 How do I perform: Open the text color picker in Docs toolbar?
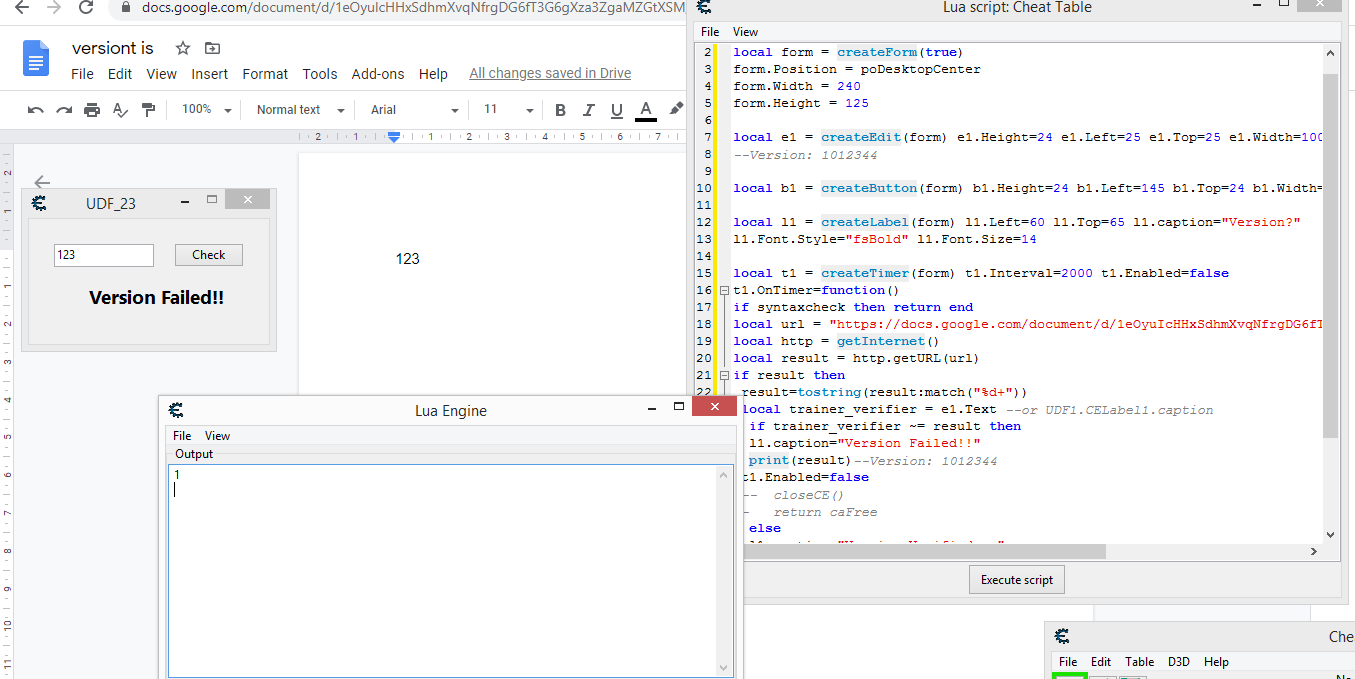click(646, 110)
